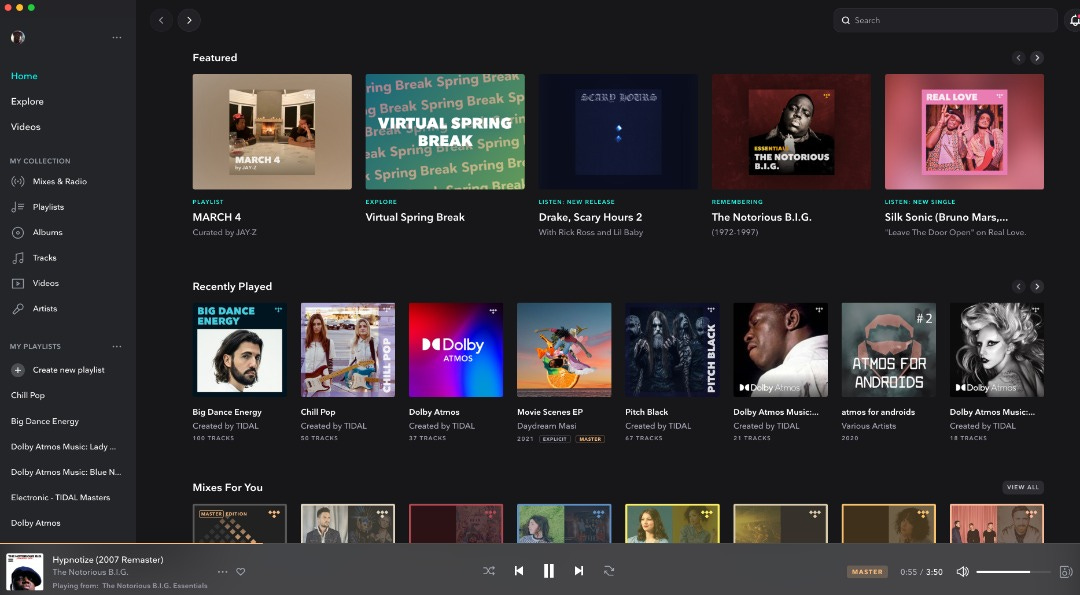
Task: Open Movie Scenes EP album cover
Action: click(x=564, y=350)
